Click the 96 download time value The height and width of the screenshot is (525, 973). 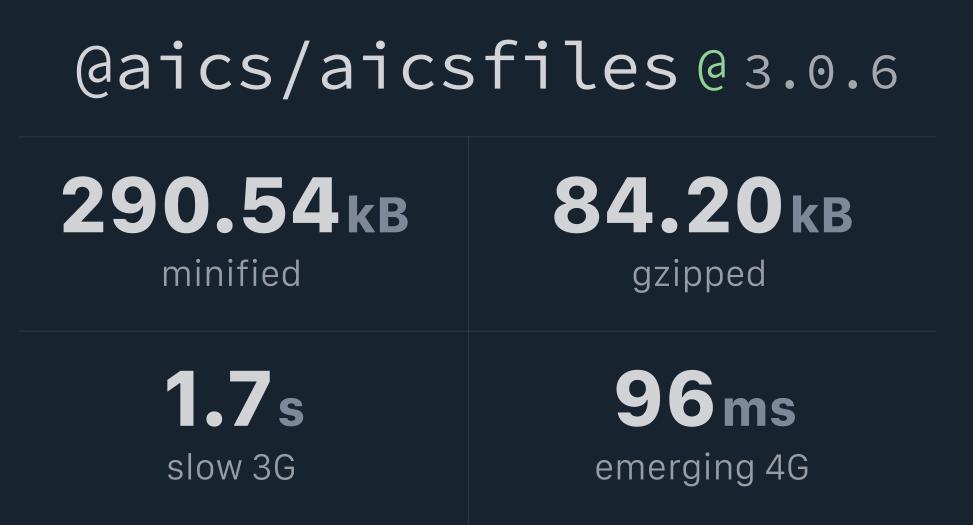pyautogui.click(x=665, y=400)
